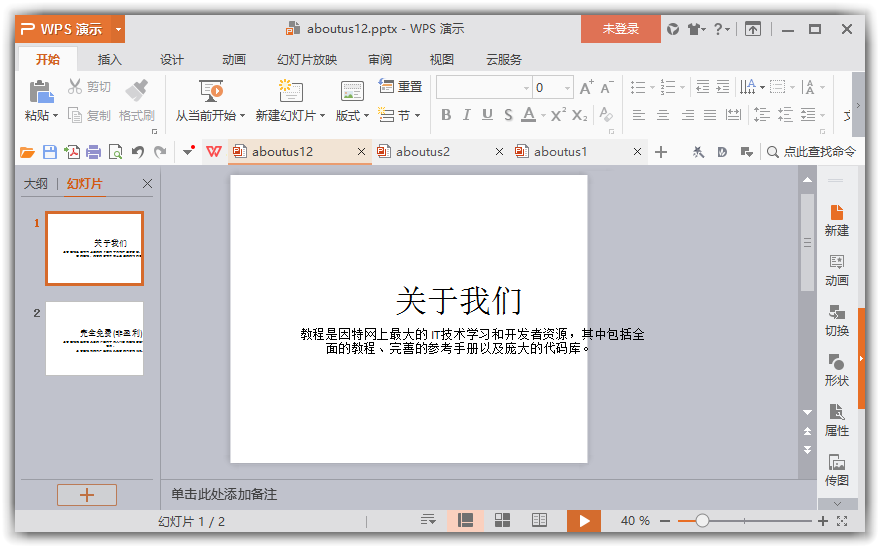This screenshot has height=547, width=880.
Task: Open Print Preview icon
Action: coord(116,152)
